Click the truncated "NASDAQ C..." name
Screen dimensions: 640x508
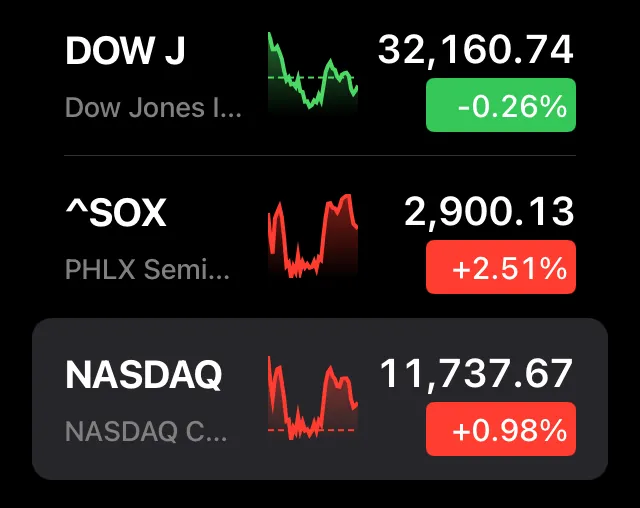tap(146, 431)
